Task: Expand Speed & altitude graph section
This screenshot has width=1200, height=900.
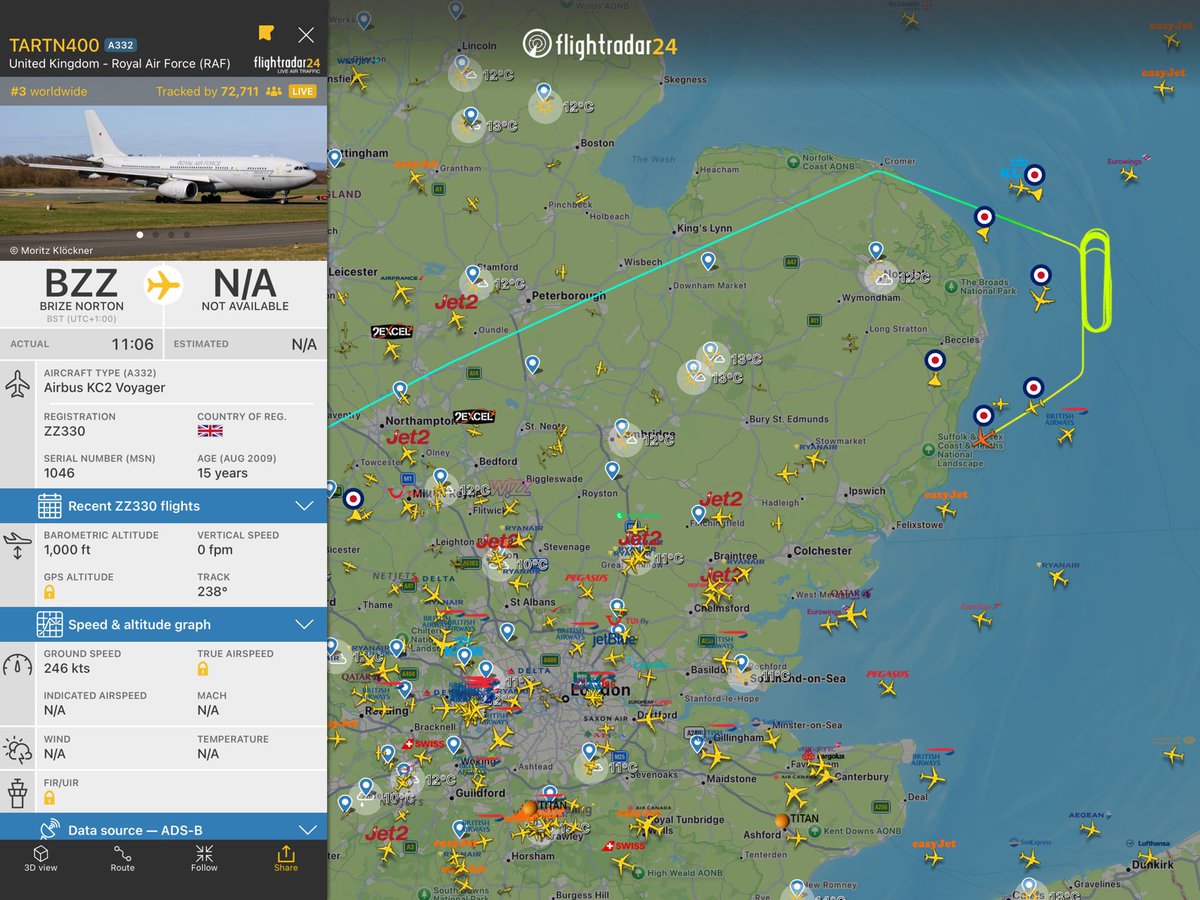Action: click(x=164, y=624)
